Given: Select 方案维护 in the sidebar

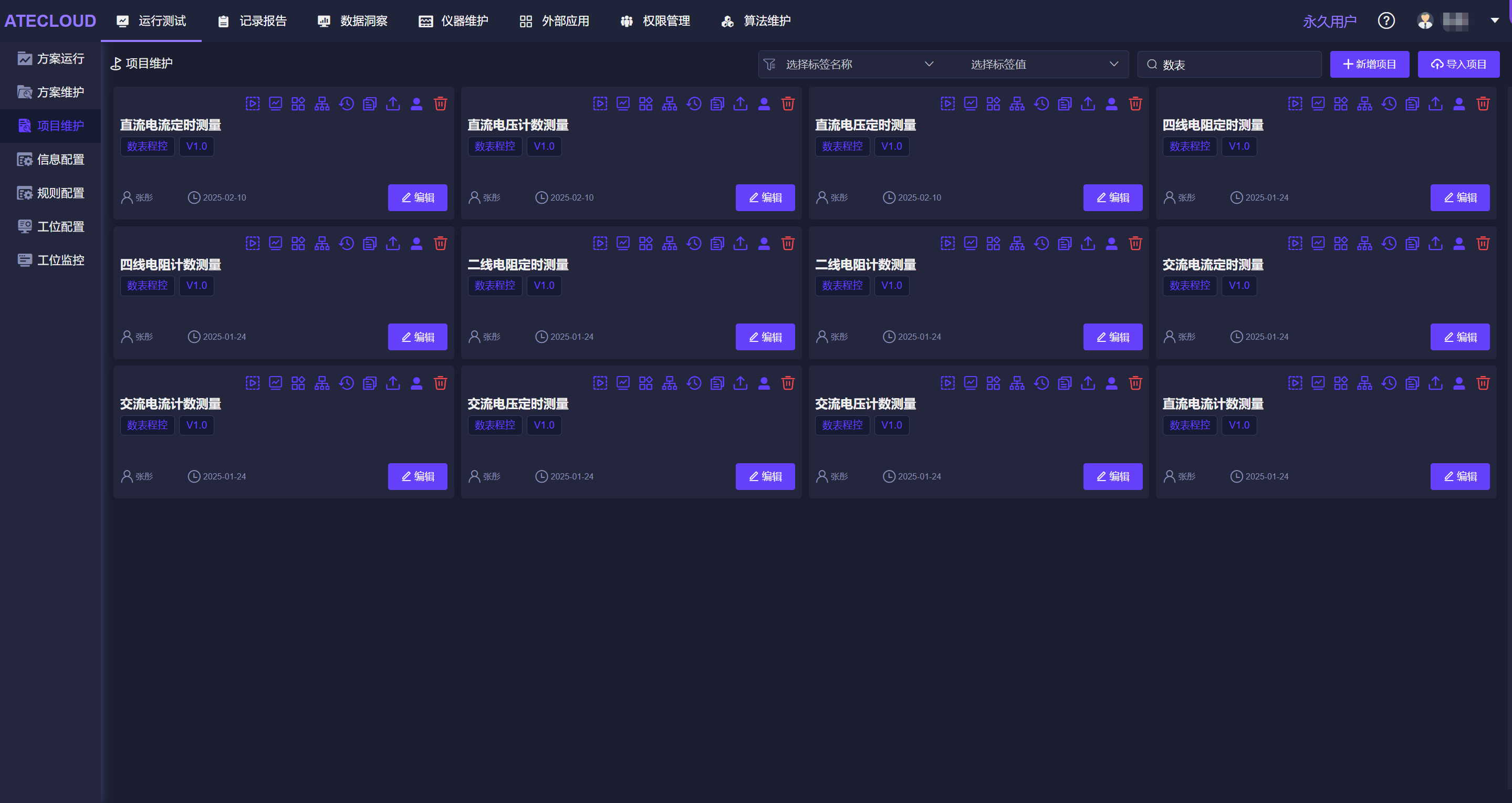Looking at the screenshot, I should 50,92.
